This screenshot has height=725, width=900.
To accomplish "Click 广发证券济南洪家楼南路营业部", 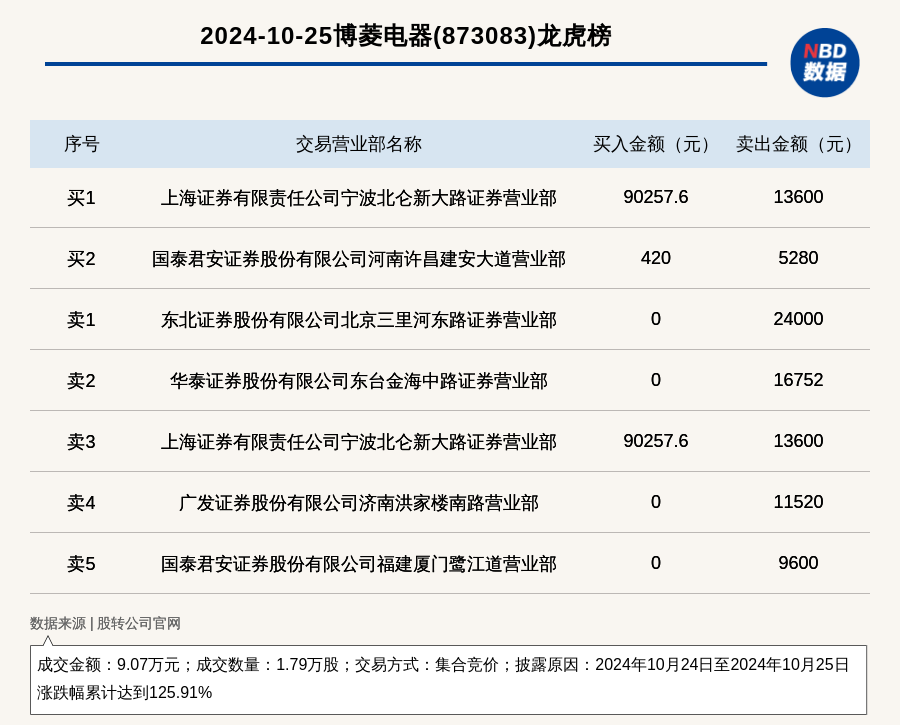I will click(x=359, y=503).
